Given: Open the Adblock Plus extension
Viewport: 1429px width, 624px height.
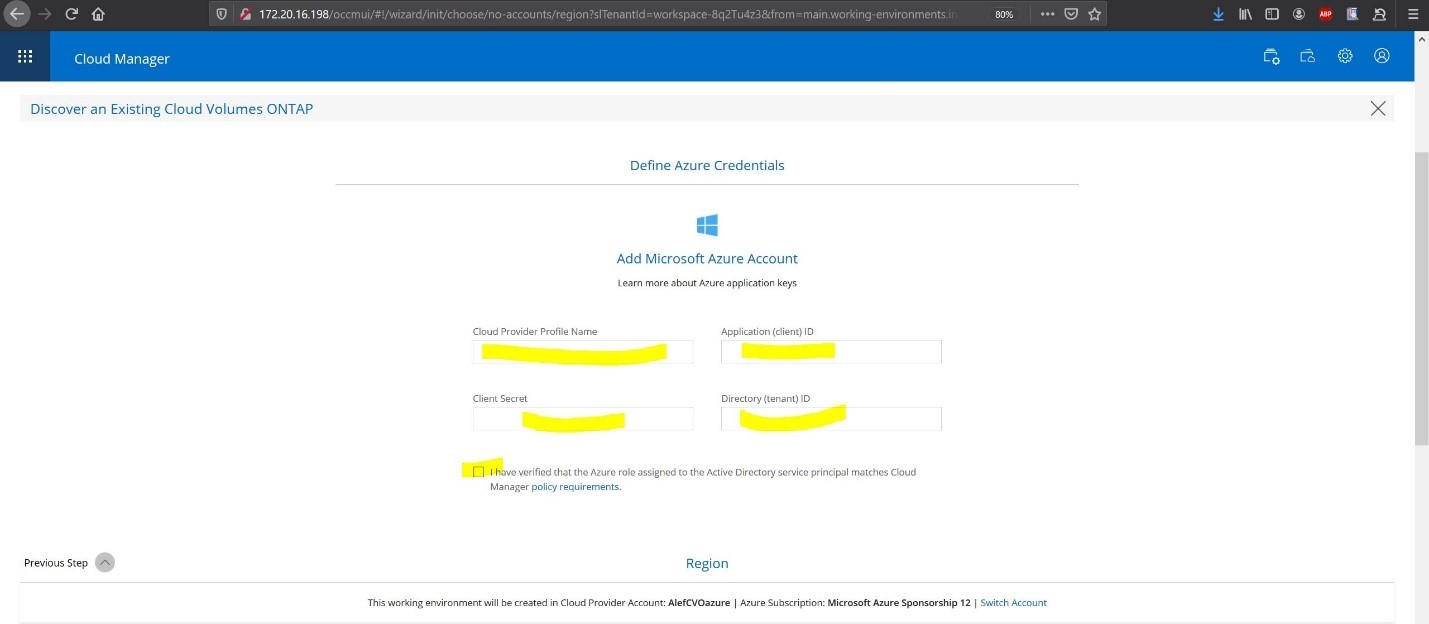Looking at the screenshot, I should (x=1326, y=15).
